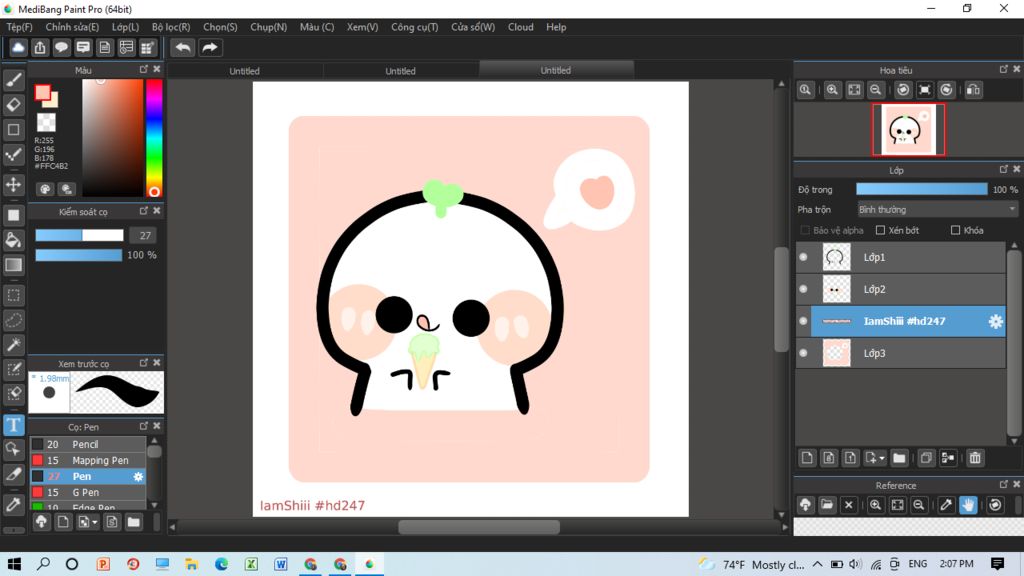Open settings gear of IamShiii layer
This screenshot has height=576, width=1024.
(x=995, y=321)
